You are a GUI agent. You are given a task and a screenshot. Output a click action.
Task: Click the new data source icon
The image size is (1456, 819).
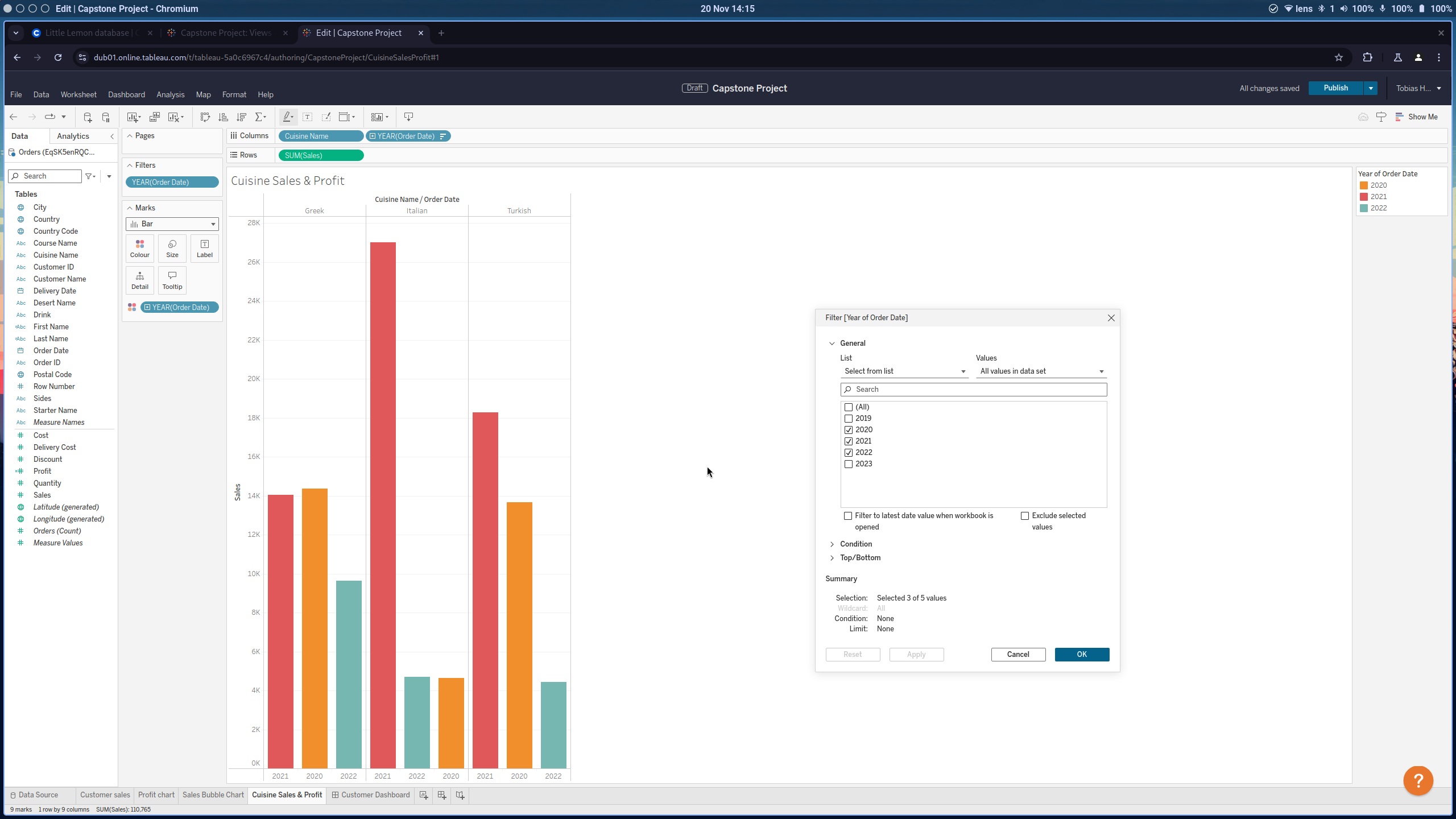(x=88, y=117)
